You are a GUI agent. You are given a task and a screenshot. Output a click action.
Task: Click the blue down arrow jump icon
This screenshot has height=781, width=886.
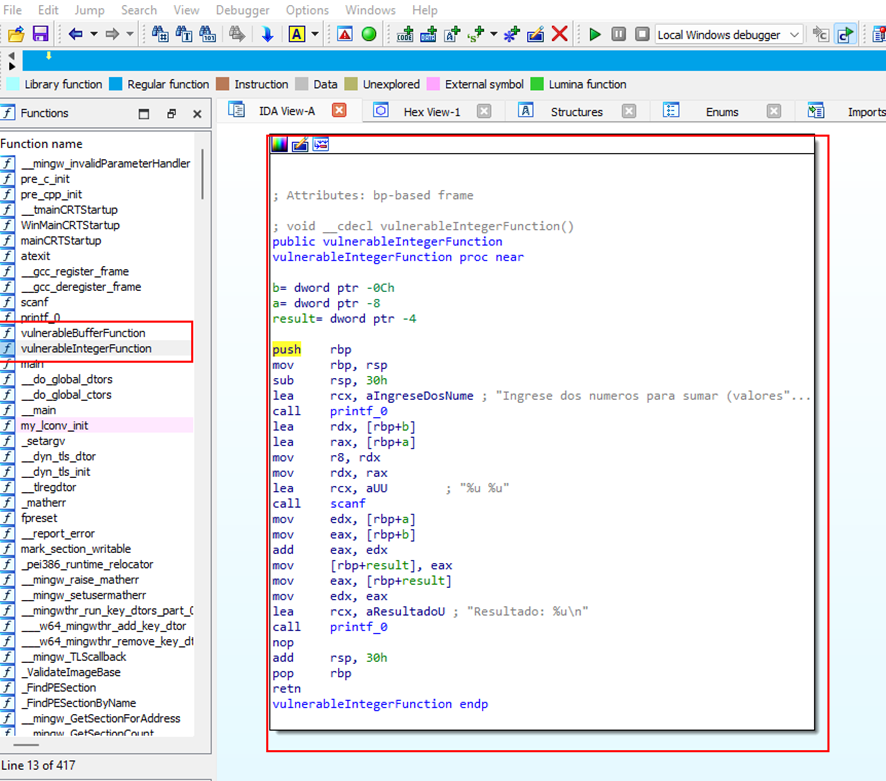[267, 34]
